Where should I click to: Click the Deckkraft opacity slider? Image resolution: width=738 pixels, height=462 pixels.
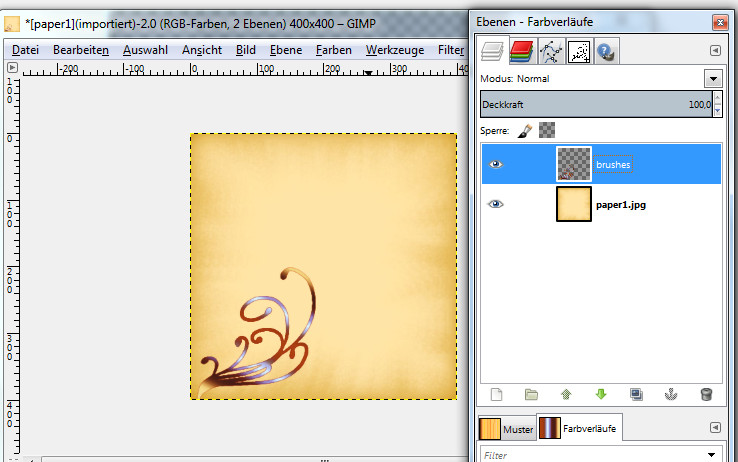[596, 104]
